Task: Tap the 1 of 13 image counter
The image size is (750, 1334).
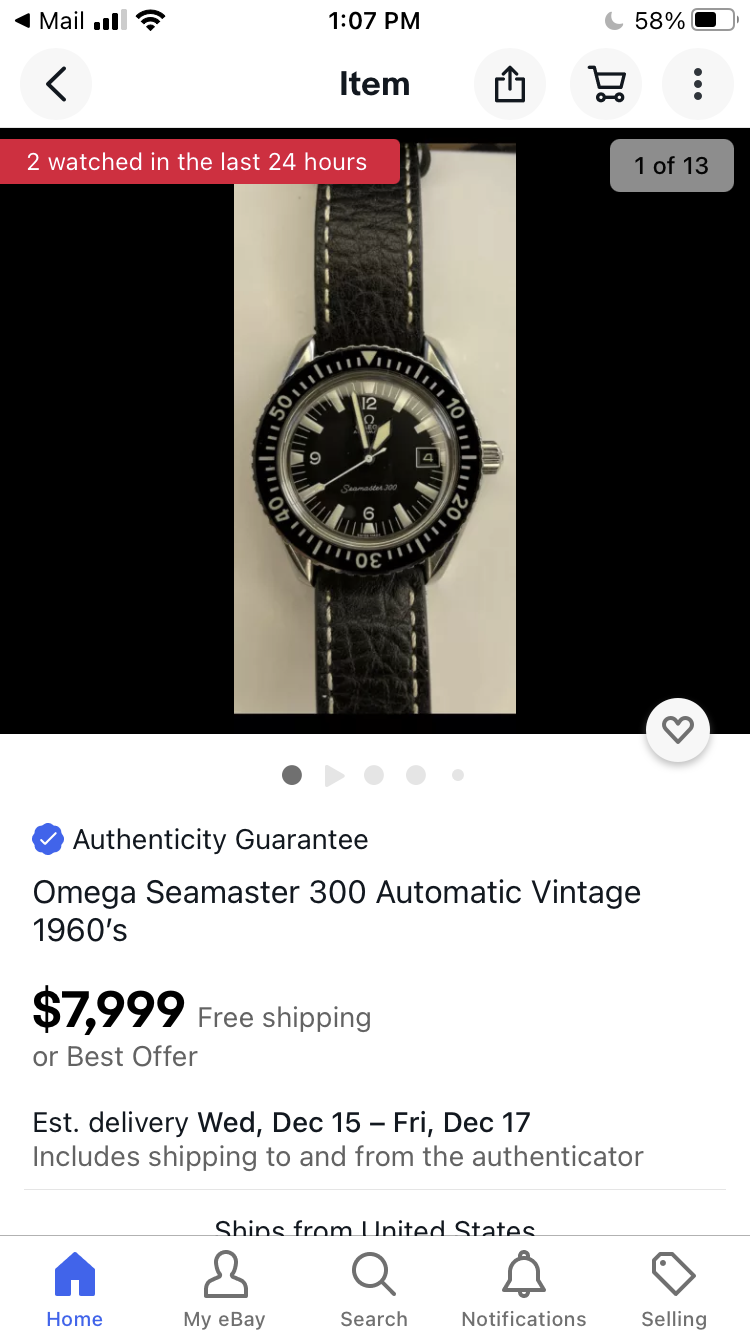Action: pos(671,165)
